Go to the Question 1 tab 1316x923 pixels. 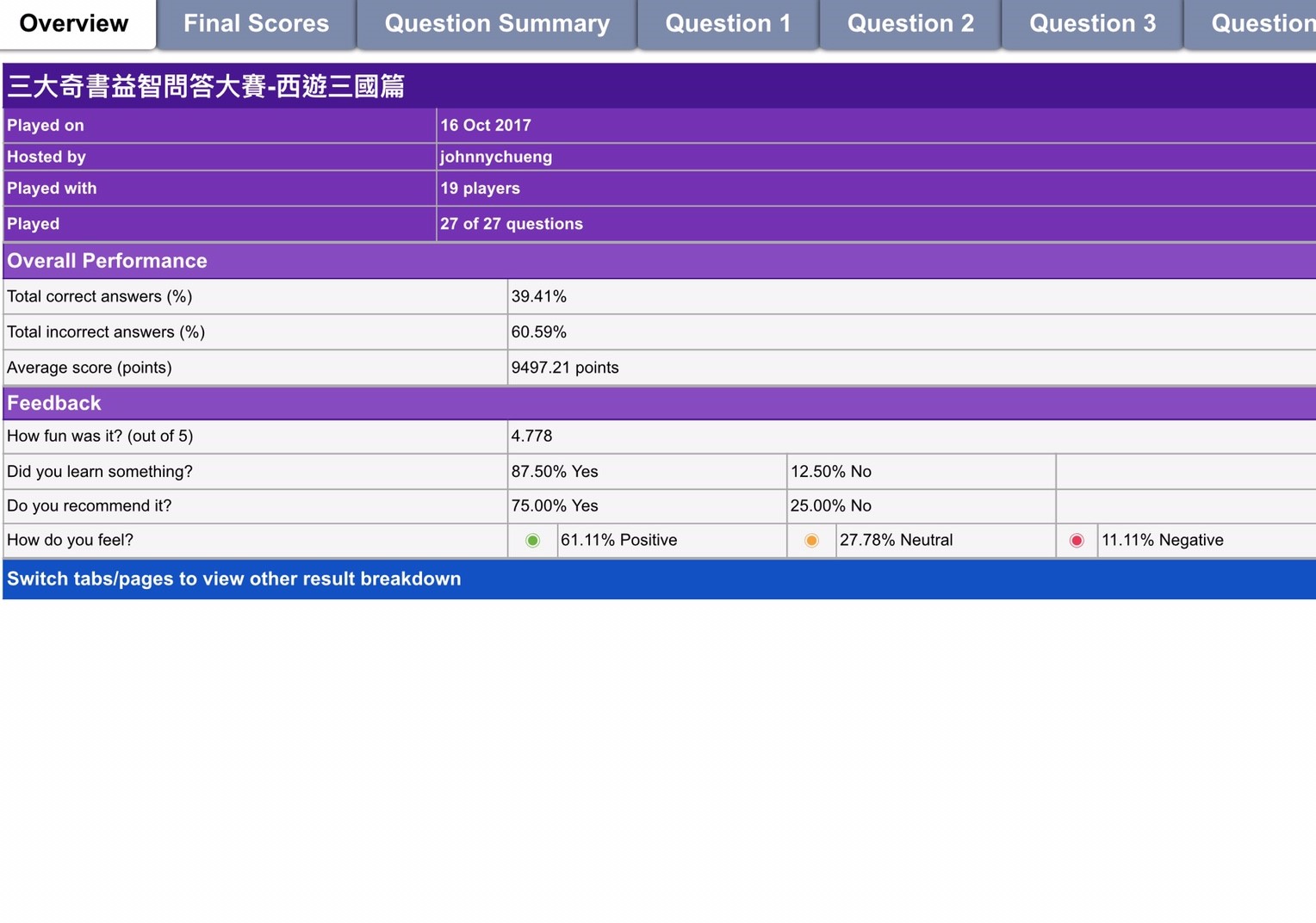click(x=728, y=23)
